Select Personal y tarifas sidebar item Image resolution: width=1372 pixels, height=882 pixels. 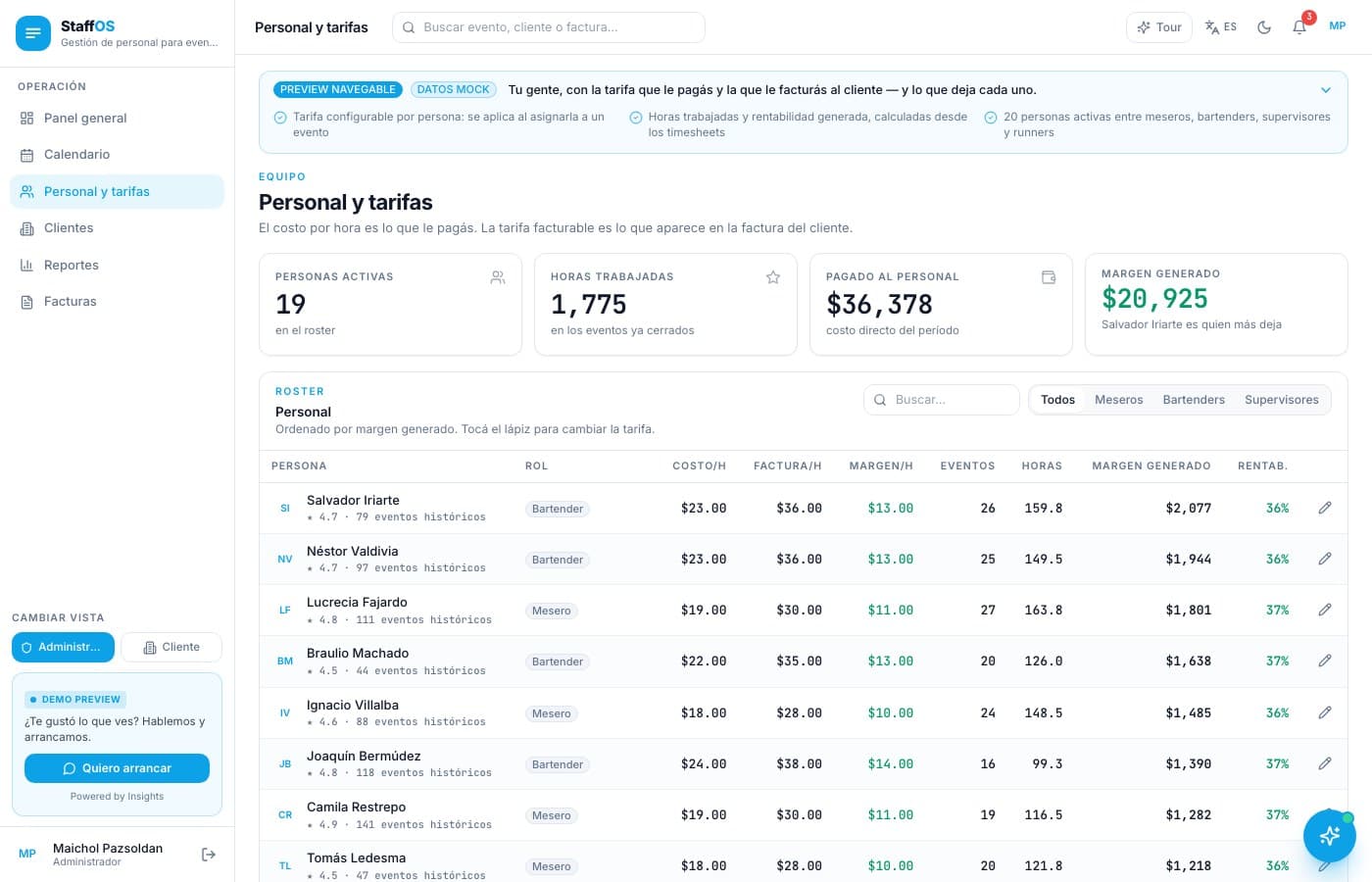[x=117, y=191]
